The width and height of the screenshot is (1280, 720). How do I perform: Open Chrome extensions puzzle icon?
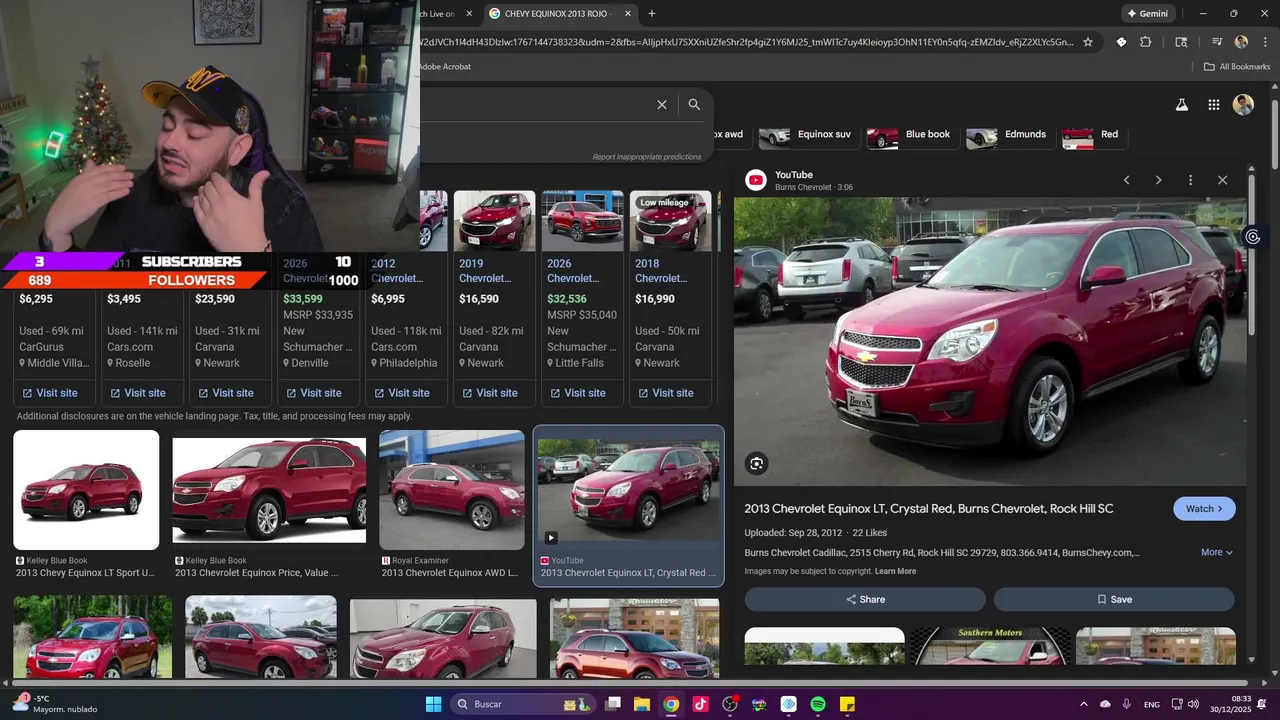pos(1146,42)
